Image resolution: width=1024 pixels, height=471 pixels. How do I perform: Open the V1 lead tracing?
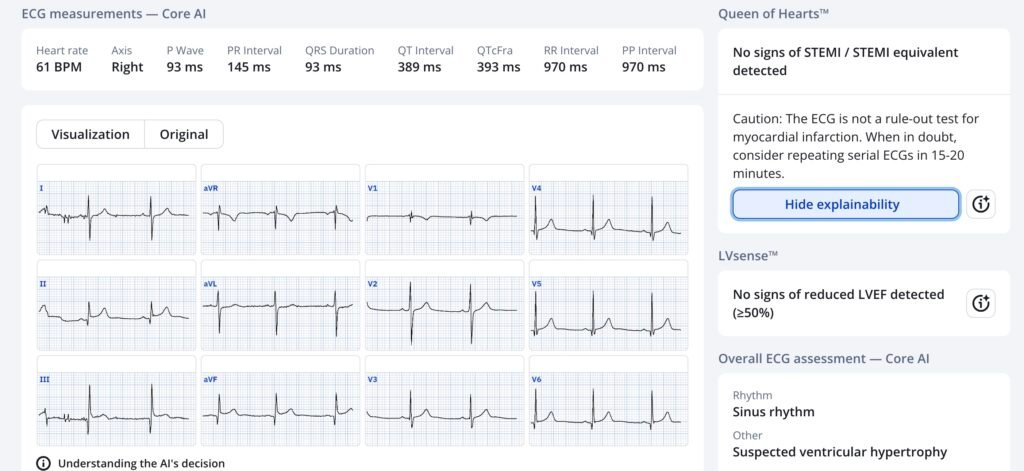[x=444, y=210]
